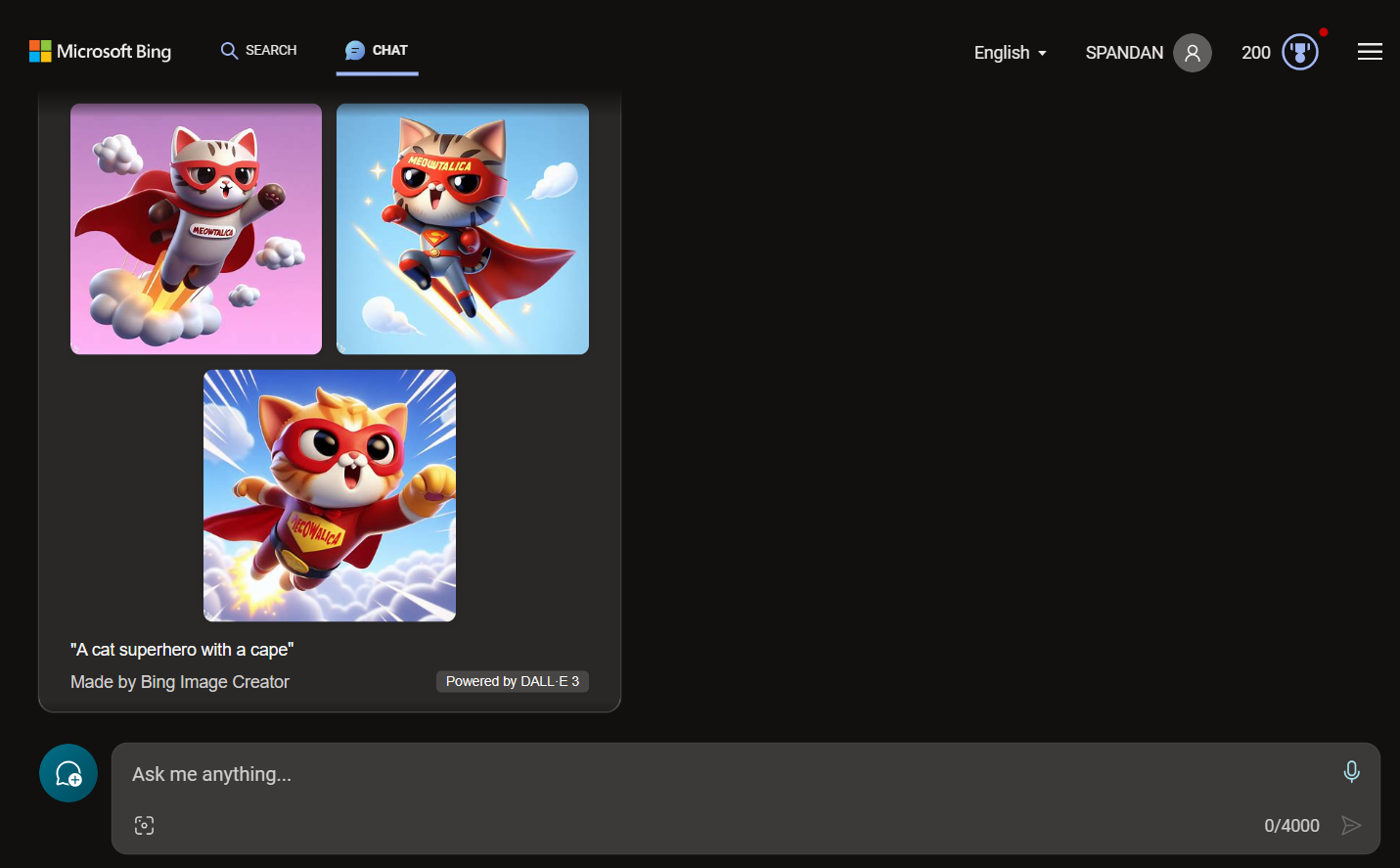Click the cat image with Superman-style suit
The height and width of the screenshot is (868, 1400).
462,228
